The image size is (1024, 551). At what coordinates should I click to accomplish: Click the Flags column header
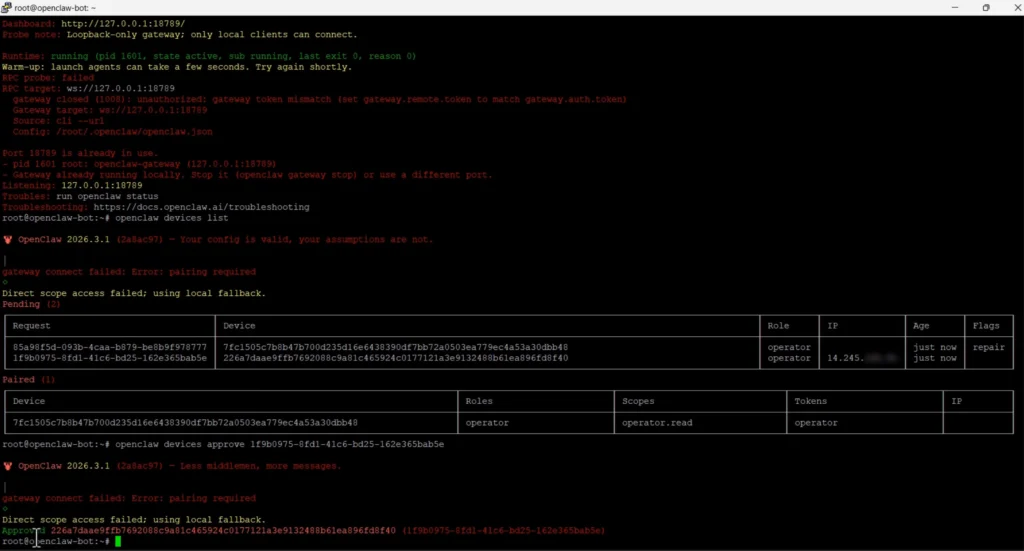pos(984,326)
